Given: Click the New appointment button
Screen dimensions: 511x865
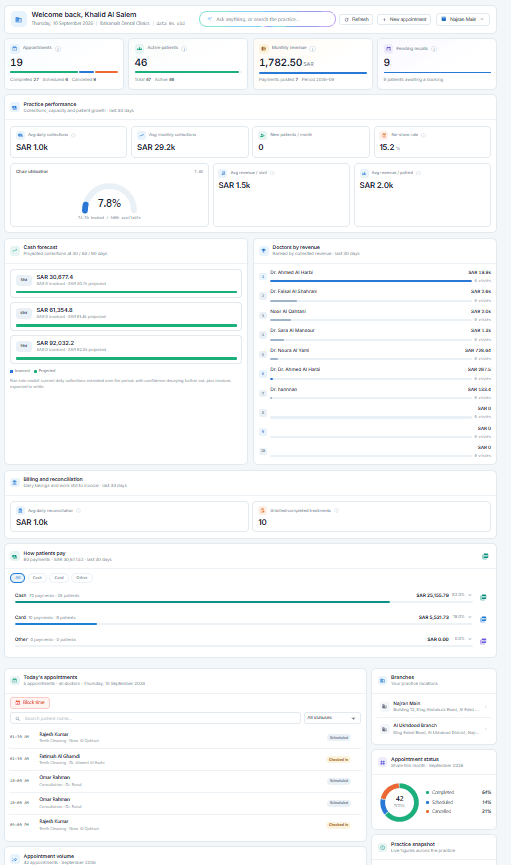Looking at the screenshot, I should 404,19.
